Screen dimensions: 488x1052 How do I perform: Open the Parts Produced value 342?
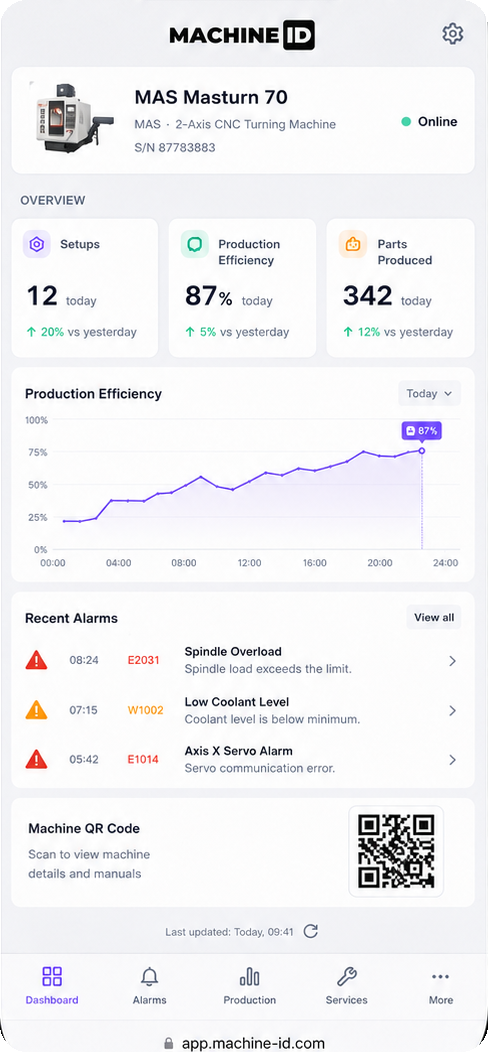(367, 296)
